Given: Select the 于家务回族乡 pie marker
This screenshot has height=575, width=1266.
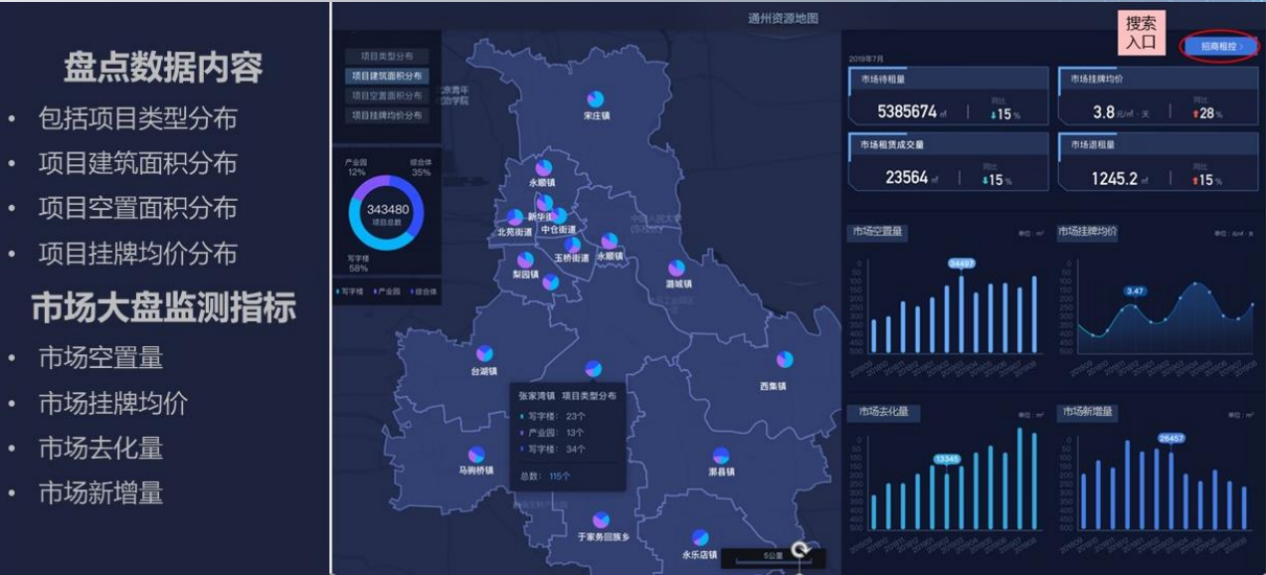Looking at the screenshot, I should 601,521.
